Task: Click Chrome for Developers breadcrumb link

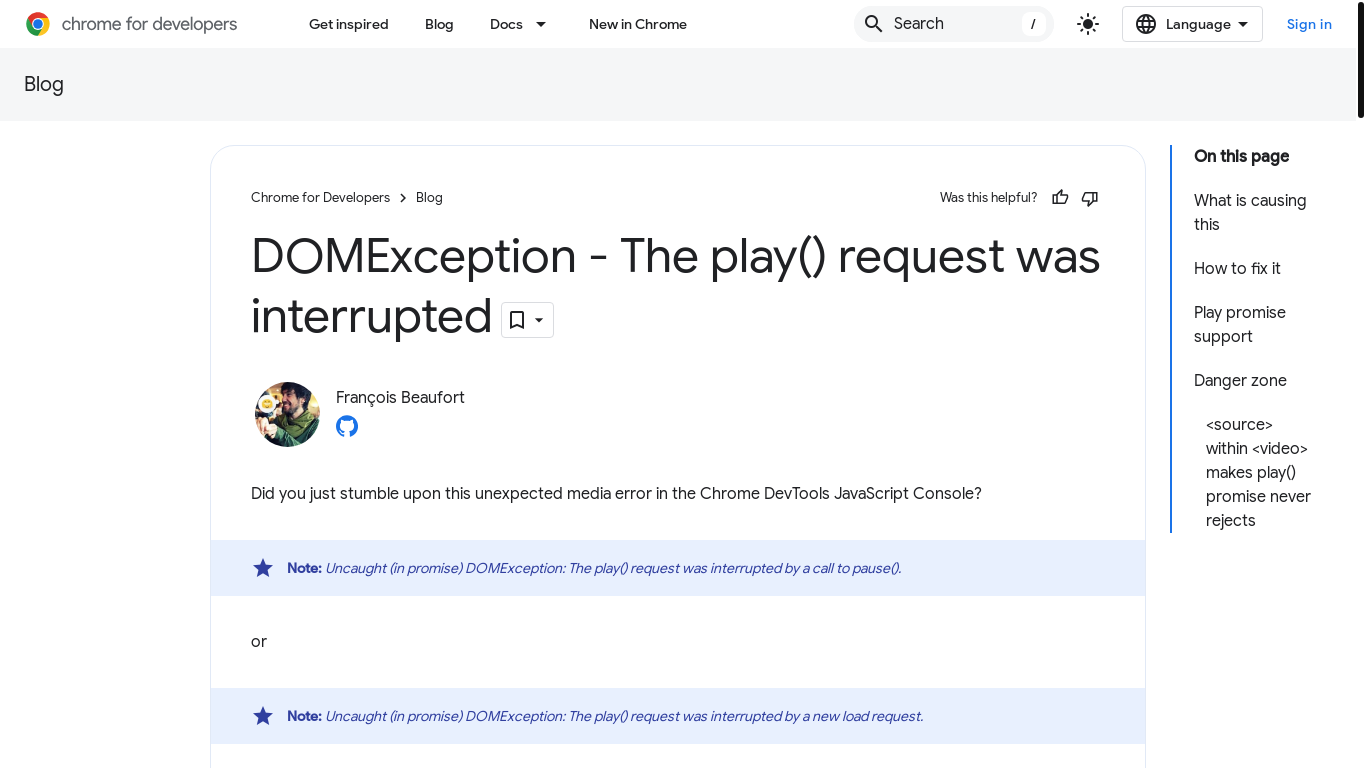Action: (x=320, y=198)
